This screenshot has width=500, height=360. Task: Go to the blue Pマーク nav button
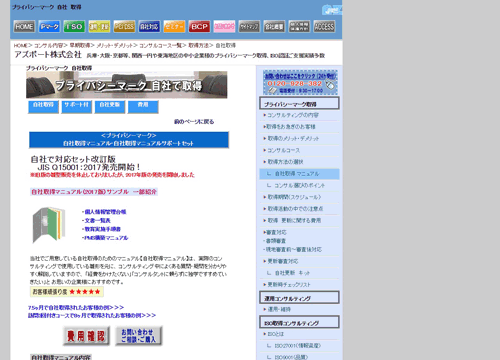(x=49, y=27)
